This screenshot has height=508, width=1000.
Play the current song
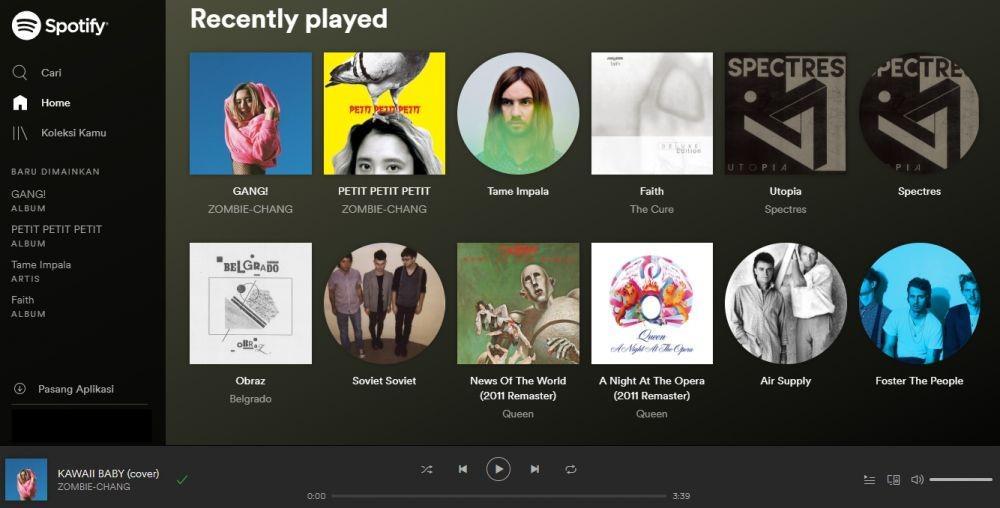[498, 469]
